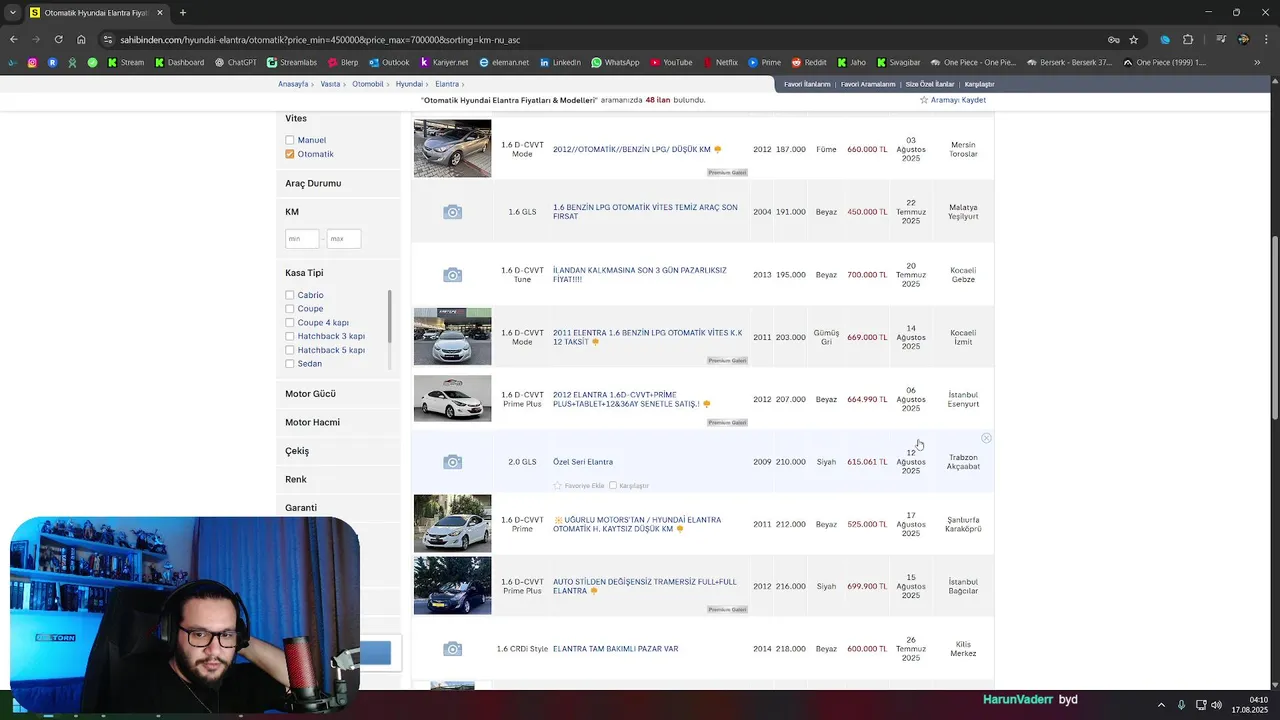Open the Özel Seri Elantra listing
This screenshot has width=1280, height=720.
tap(583, 462)
